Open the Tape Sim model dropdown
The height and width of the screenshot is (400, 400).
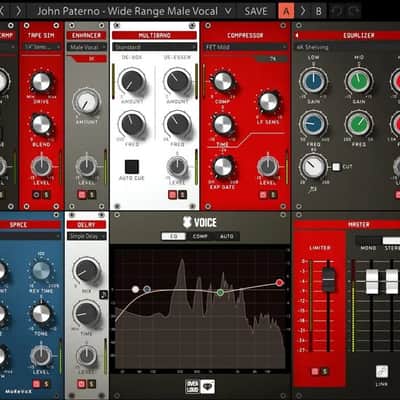(x=41, y=47)
